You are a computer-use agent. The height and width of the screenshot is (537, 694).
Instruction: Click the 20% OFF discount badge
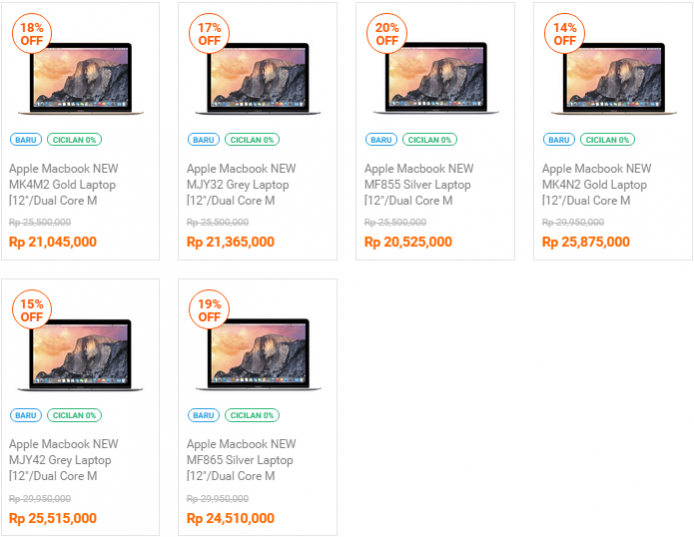387,34
